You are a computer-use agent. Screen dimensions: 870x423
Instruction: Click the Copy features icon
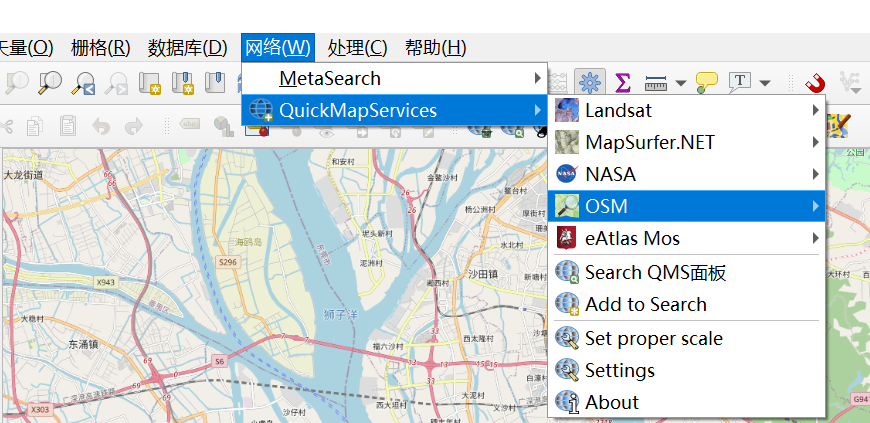(x=34, y=126)
